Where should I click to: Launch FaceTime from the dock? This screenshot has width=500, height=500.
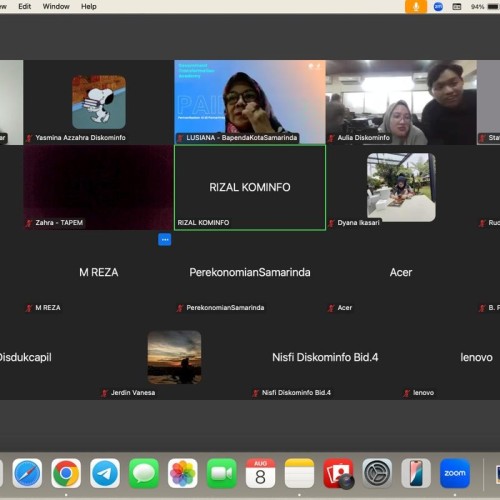222,473
